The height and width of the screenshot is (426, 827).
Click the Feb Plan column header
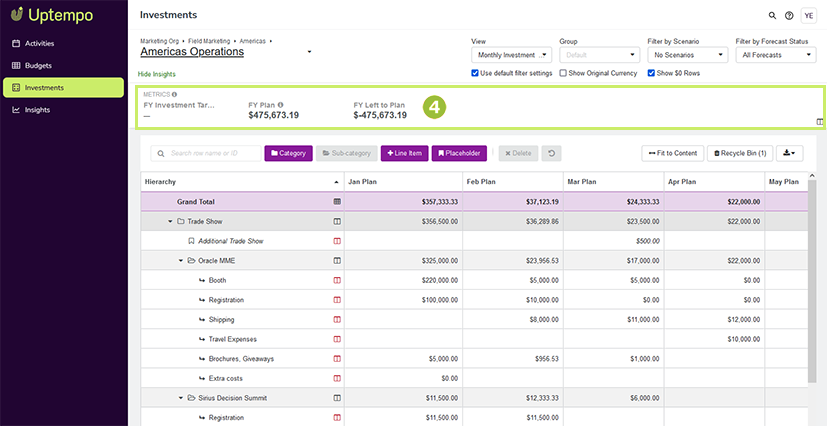513,182
